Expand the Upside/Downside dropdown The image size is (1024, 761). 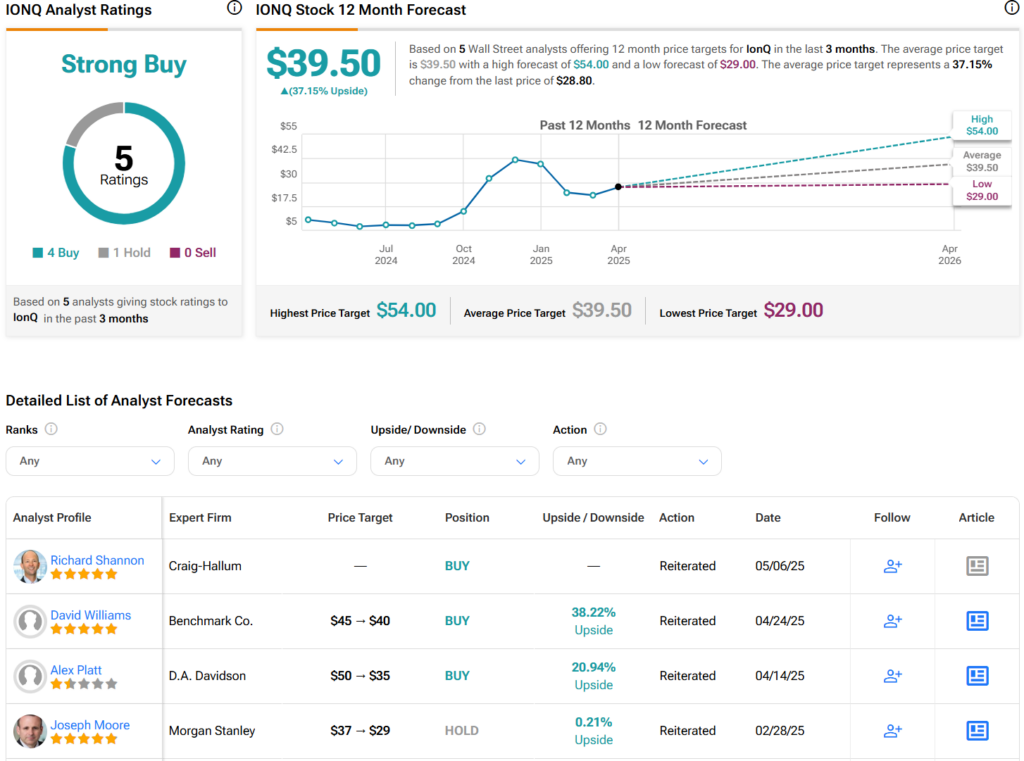(x=455, y=461)
